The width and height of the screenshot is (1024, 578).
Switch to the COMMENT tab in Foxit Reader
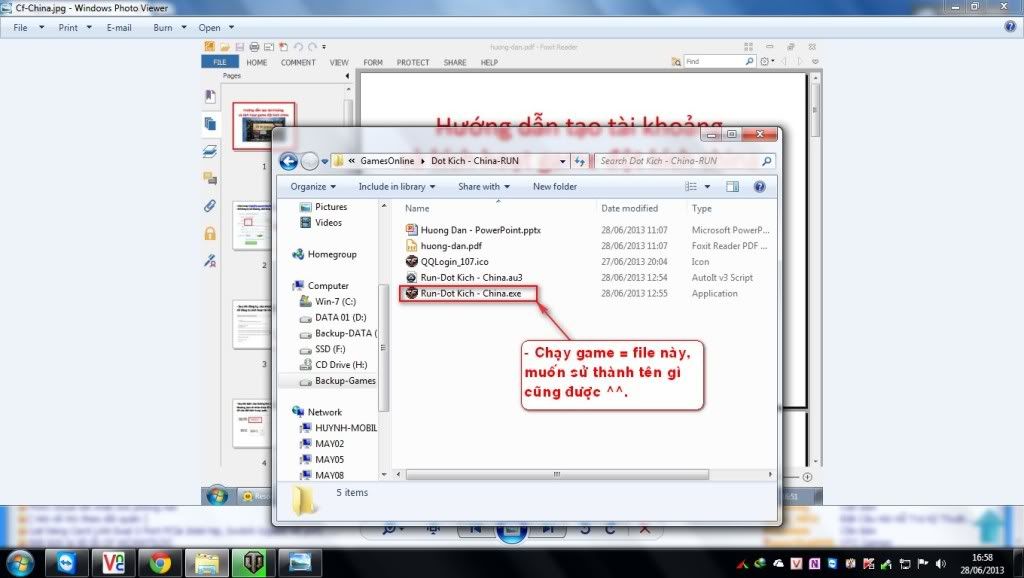[298, 62]
